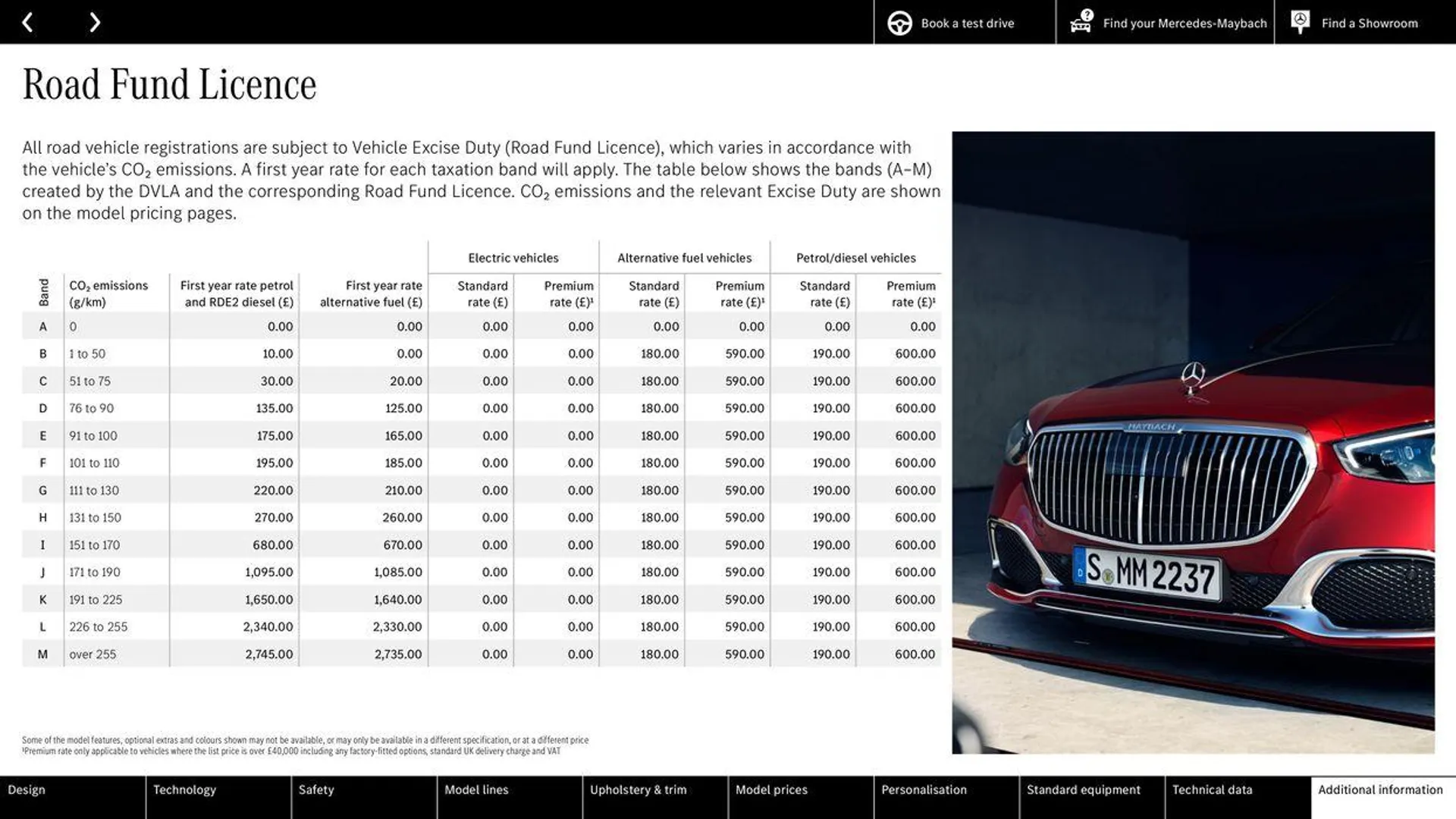1456x819 pixels.
Task: Click First year rate alternative fuel header
Action: point(371,293)
